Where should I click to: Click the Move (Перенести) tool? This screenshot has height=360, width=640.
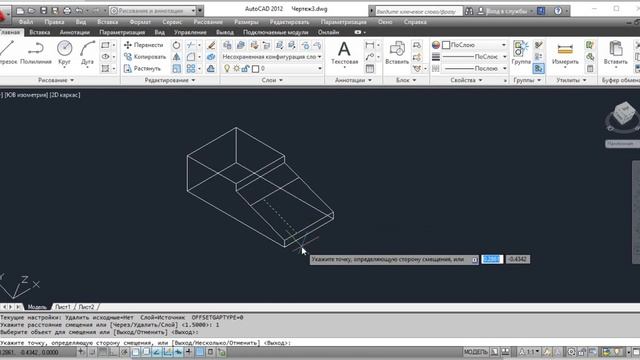click(144, 45)
